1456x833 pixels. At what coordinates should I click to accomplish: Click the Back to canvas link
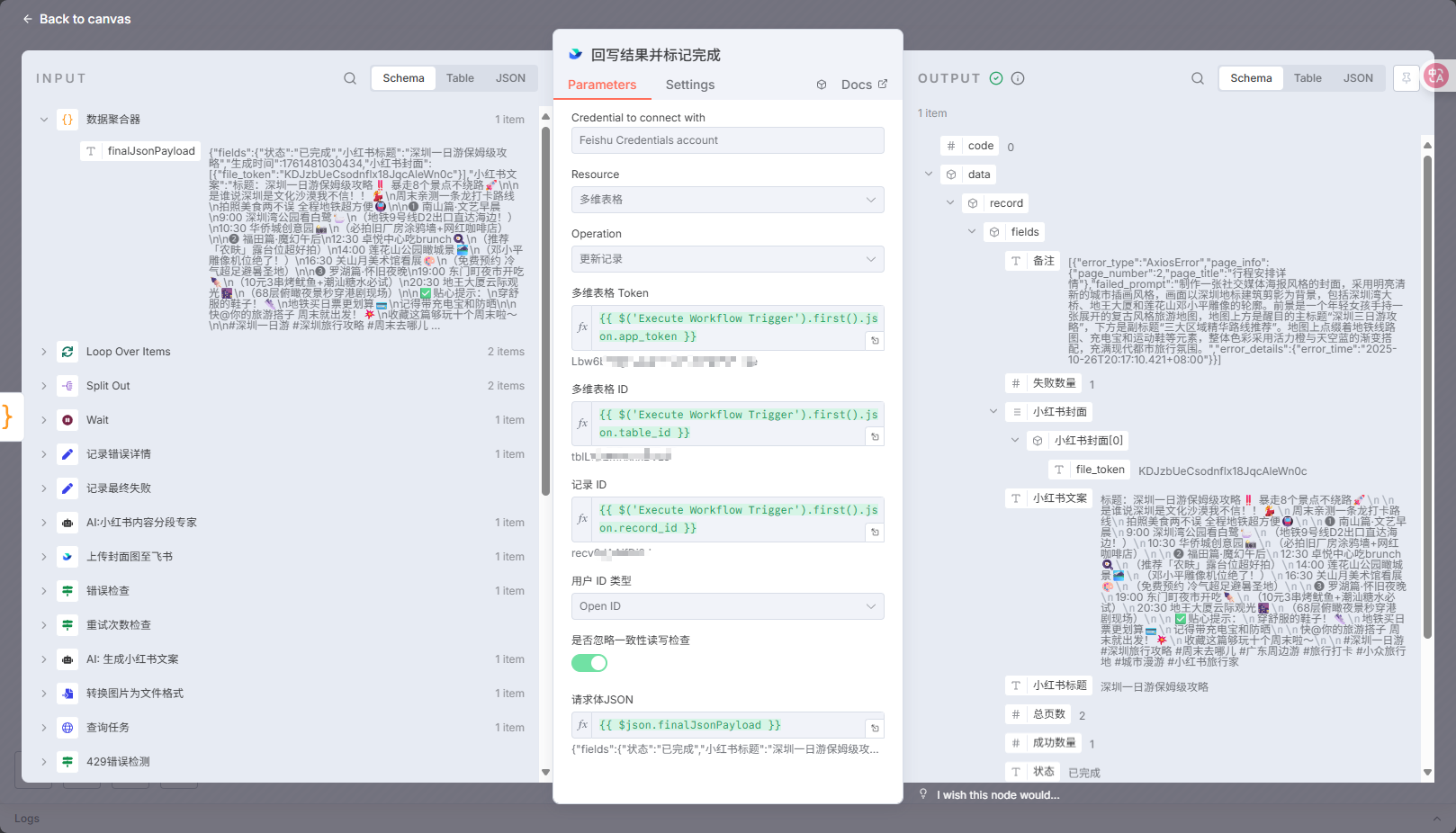[76, 19]
